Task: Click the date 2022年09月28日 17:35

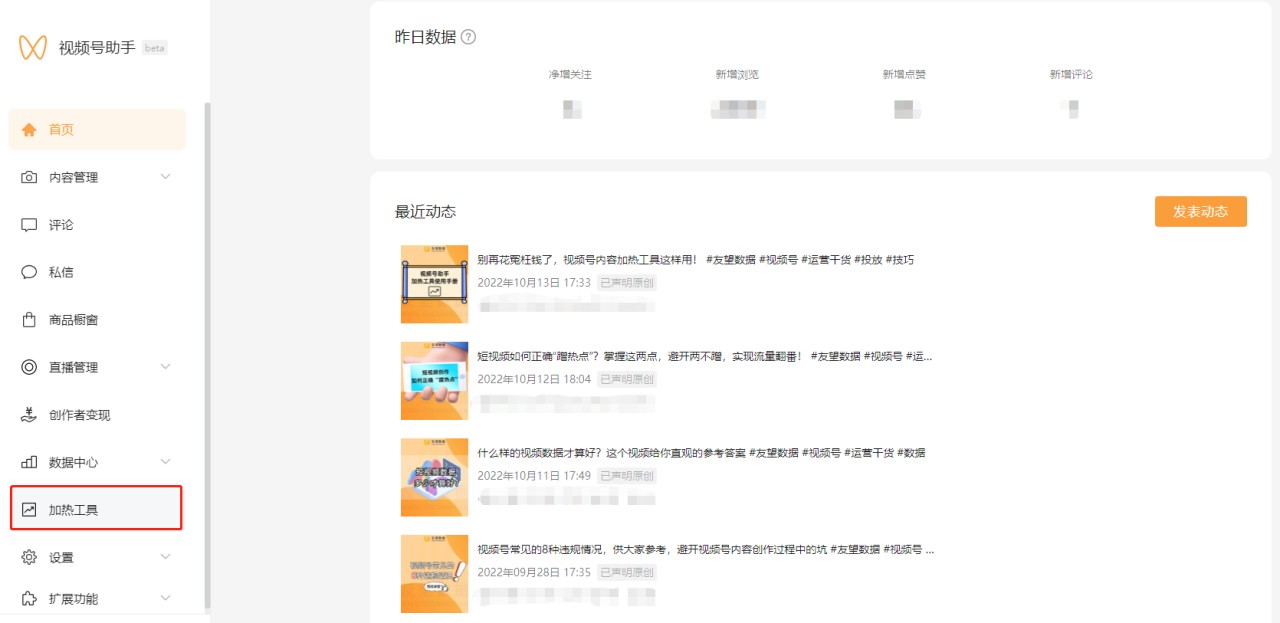Action: click(x=534, y=573)
